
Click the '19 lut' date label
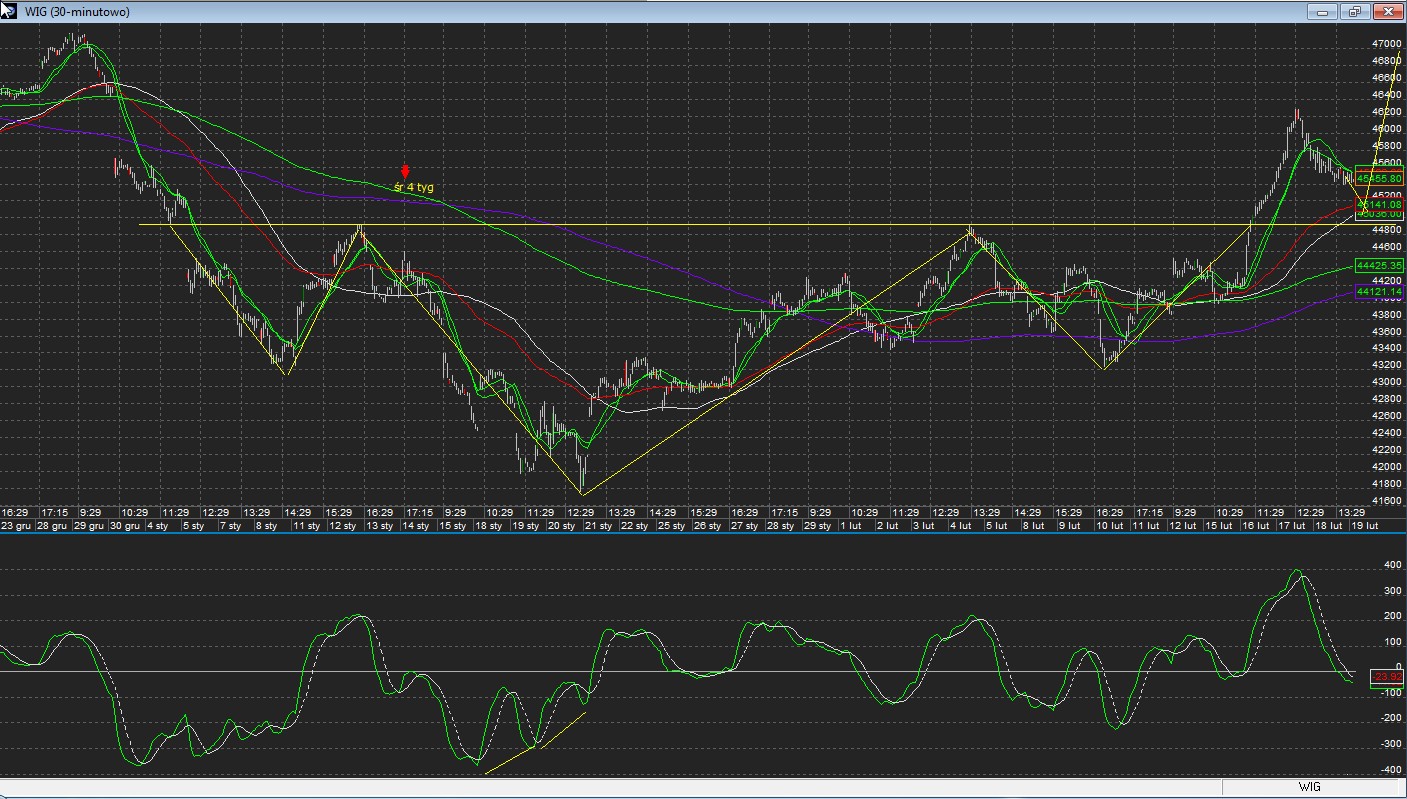pos(1364,525)
